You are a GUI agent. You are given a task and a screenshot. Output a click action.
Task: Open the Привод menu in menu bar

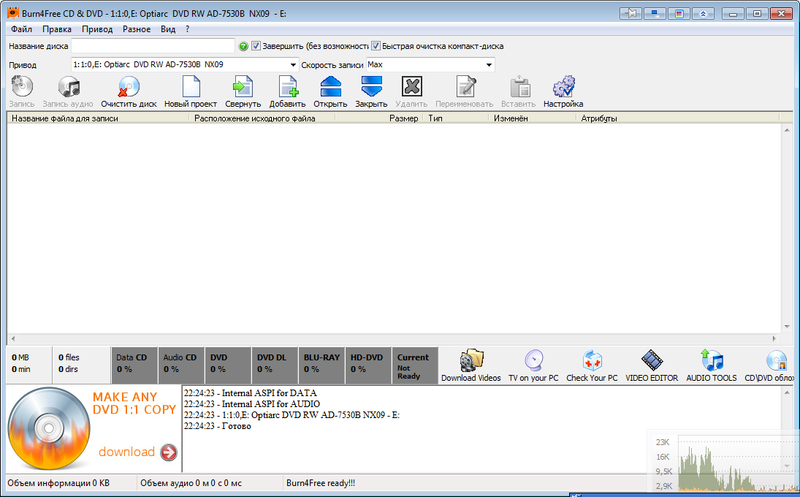(97, 30)
